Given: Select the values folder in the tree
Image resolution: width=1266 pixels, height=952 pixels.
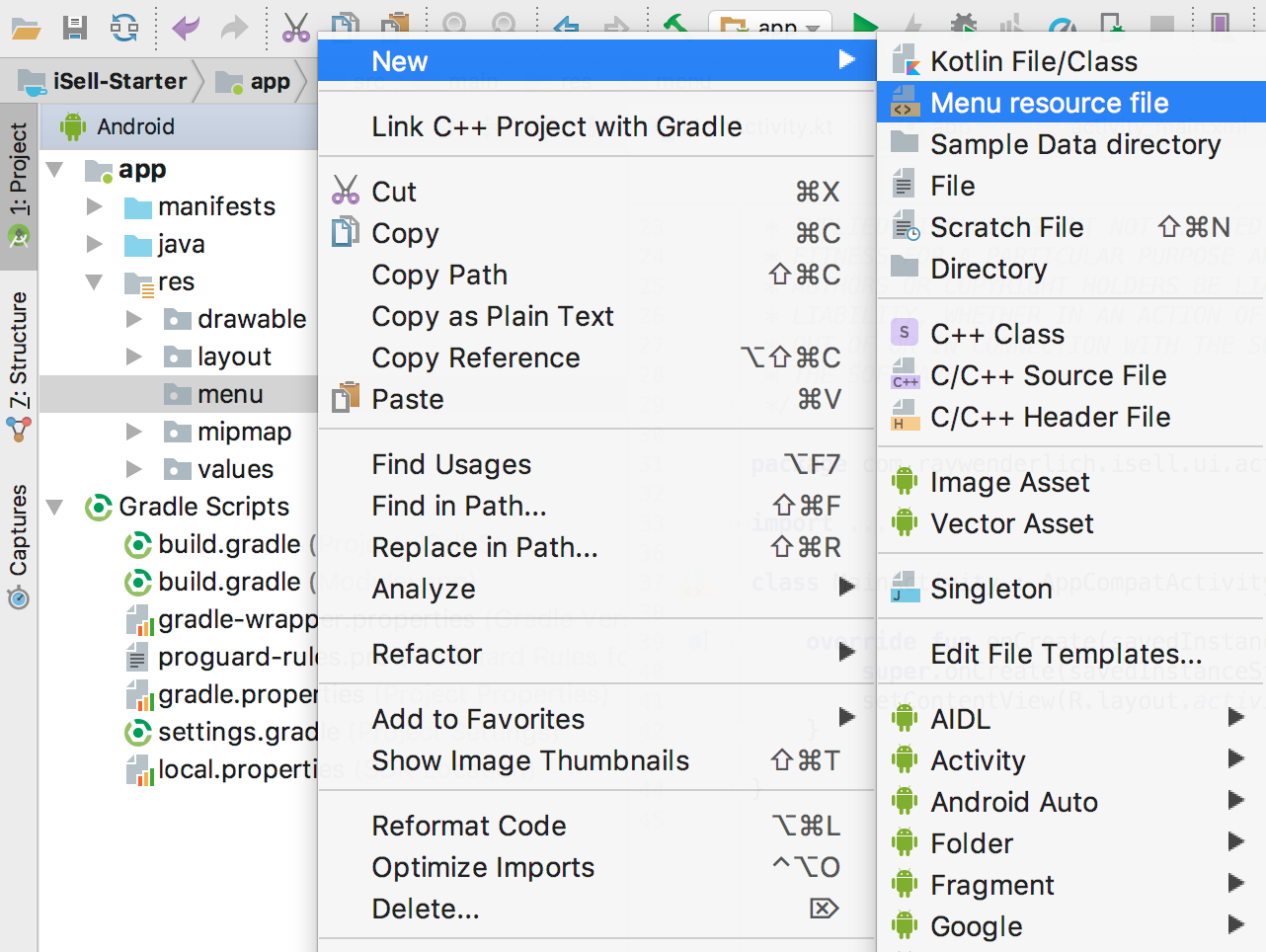Looking at the screenshot, I should pyautogui.click(x=235, y=469).
